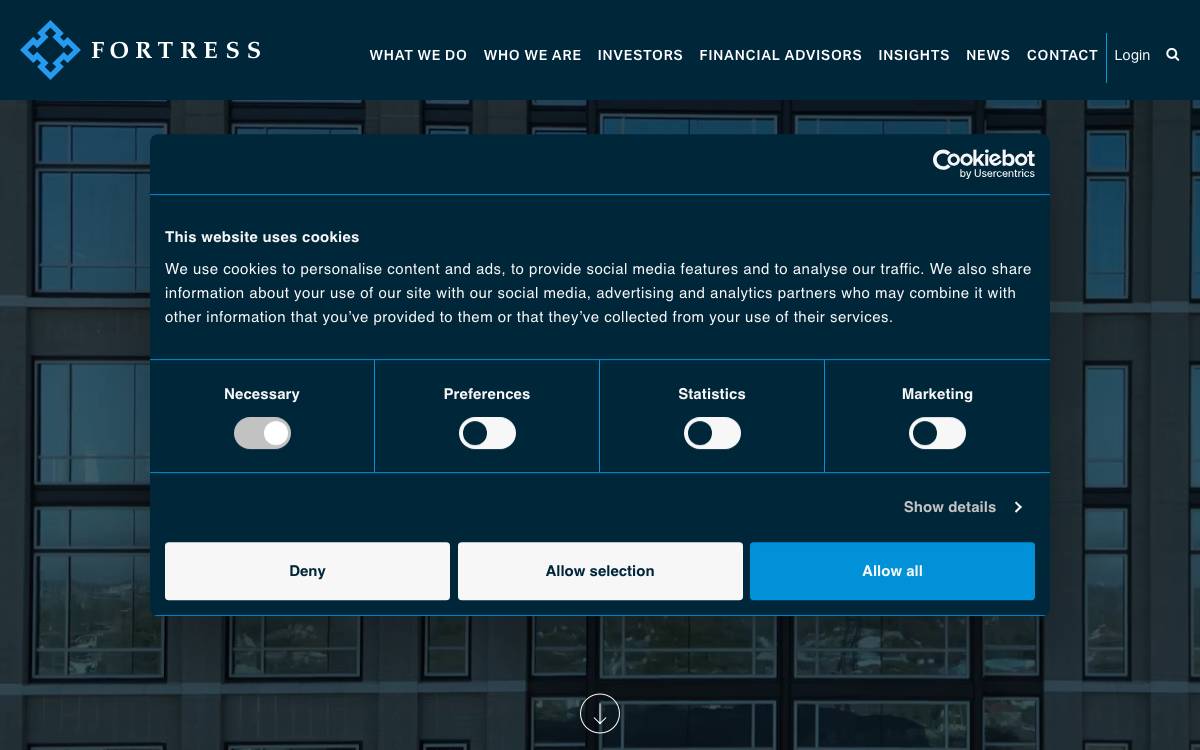Expand Show details
This screenshot has height=750, width=1200.
pos(963,507)
